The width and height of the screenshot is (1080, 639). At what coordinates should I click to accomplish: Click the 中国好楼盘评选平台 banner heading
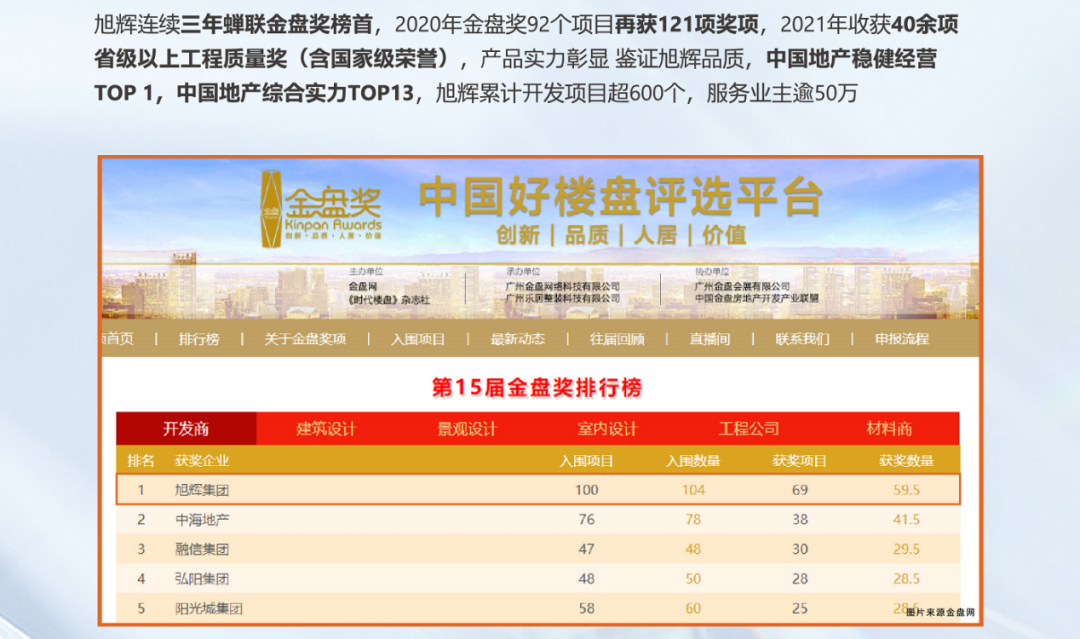click(x=621, y=197)
